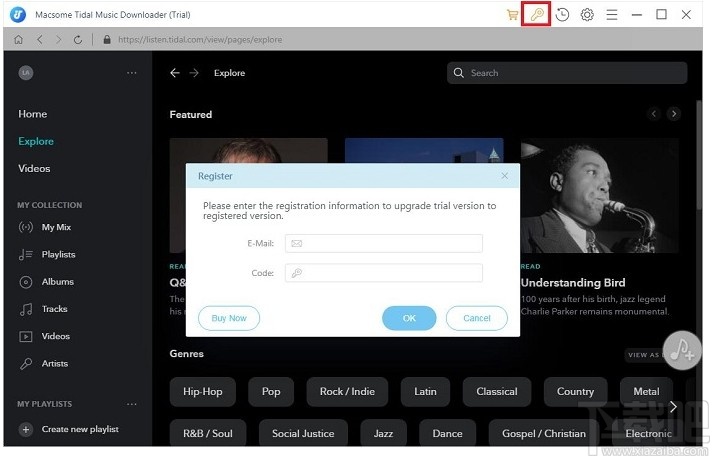Click Create new playlist
This screenshot has height=456, width=712.
coord(80,429)
